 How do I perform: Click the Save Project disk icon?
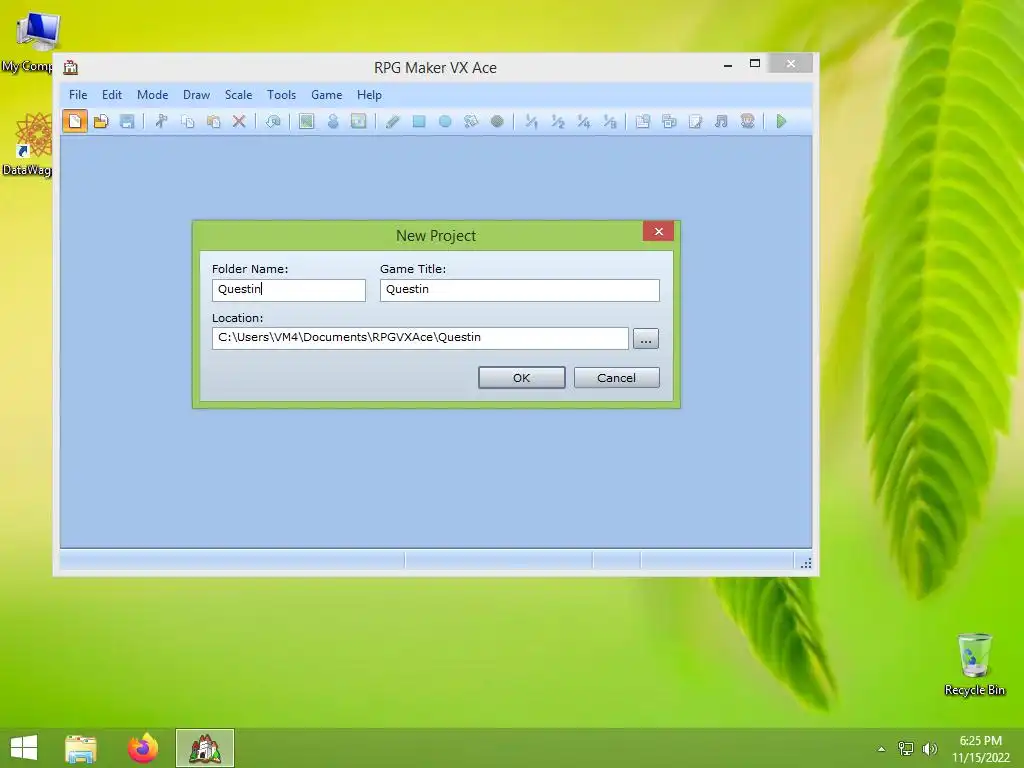127,121
